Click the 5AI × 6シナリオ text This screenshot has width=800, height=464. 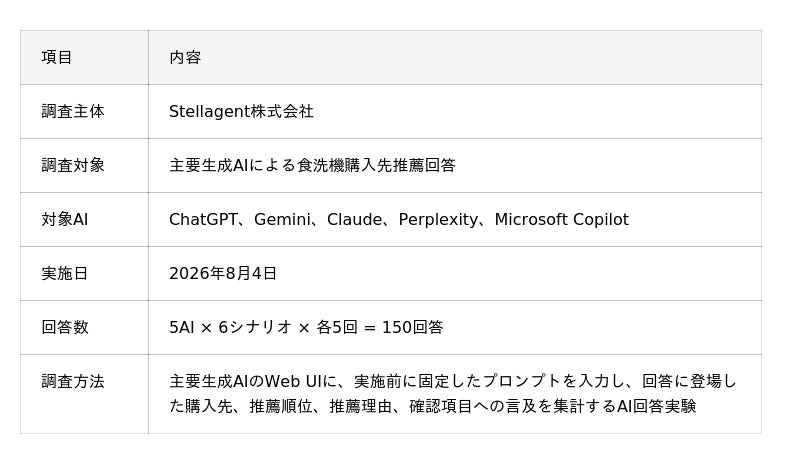click(231, 327)
